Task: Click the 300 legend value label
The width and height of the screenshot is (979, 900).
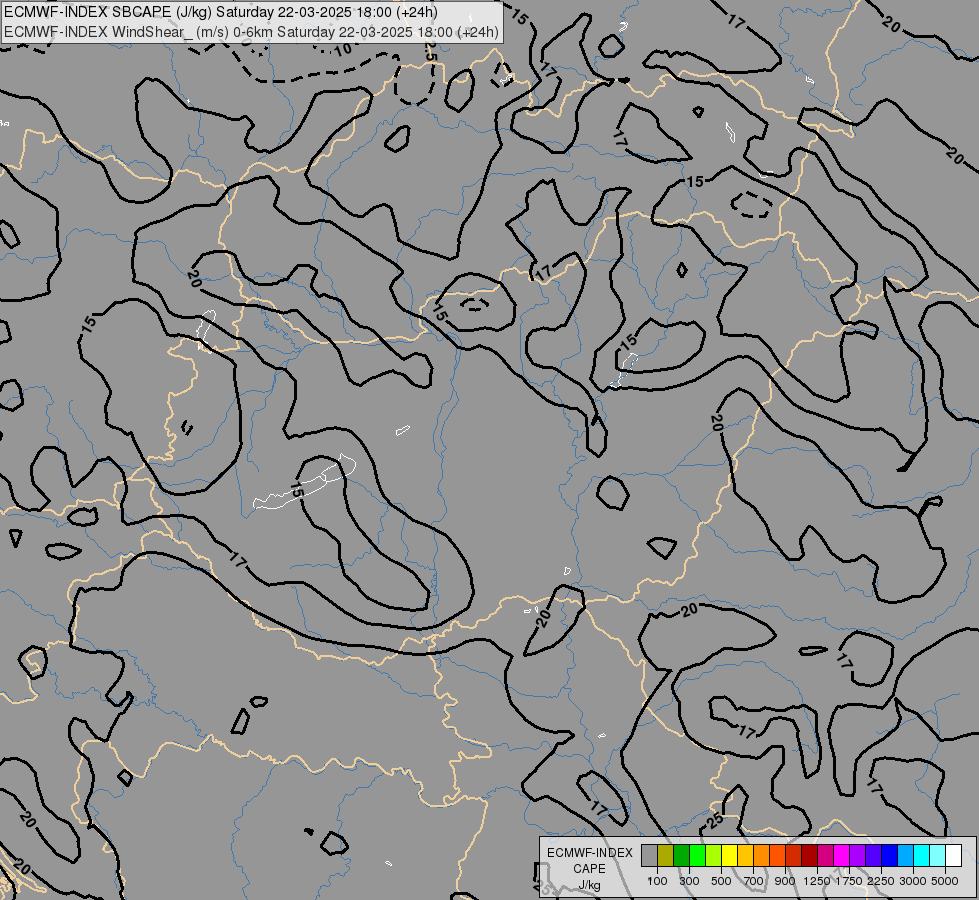Action: pyautogui.click(x=689, y=881)
